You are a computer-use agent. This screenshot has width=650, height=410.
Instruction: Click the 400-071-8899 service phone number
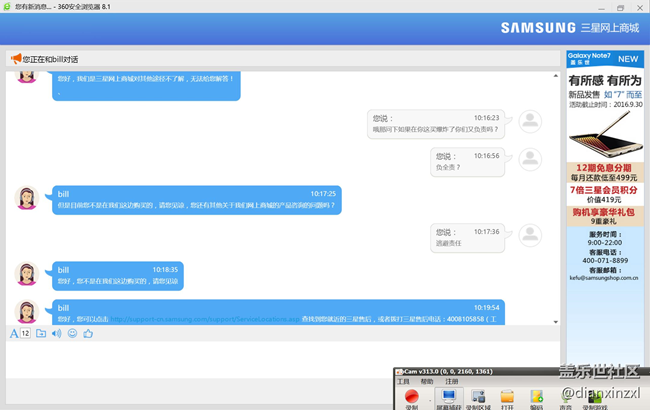pyautogui.click(x=605, y=261)
